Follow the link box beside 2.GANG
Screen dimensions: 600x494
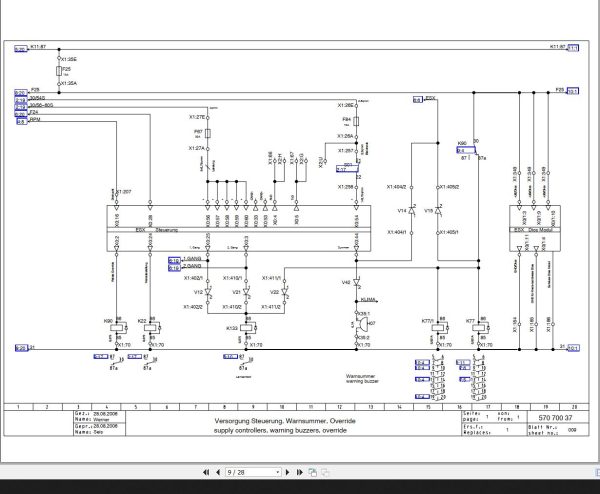174,268
